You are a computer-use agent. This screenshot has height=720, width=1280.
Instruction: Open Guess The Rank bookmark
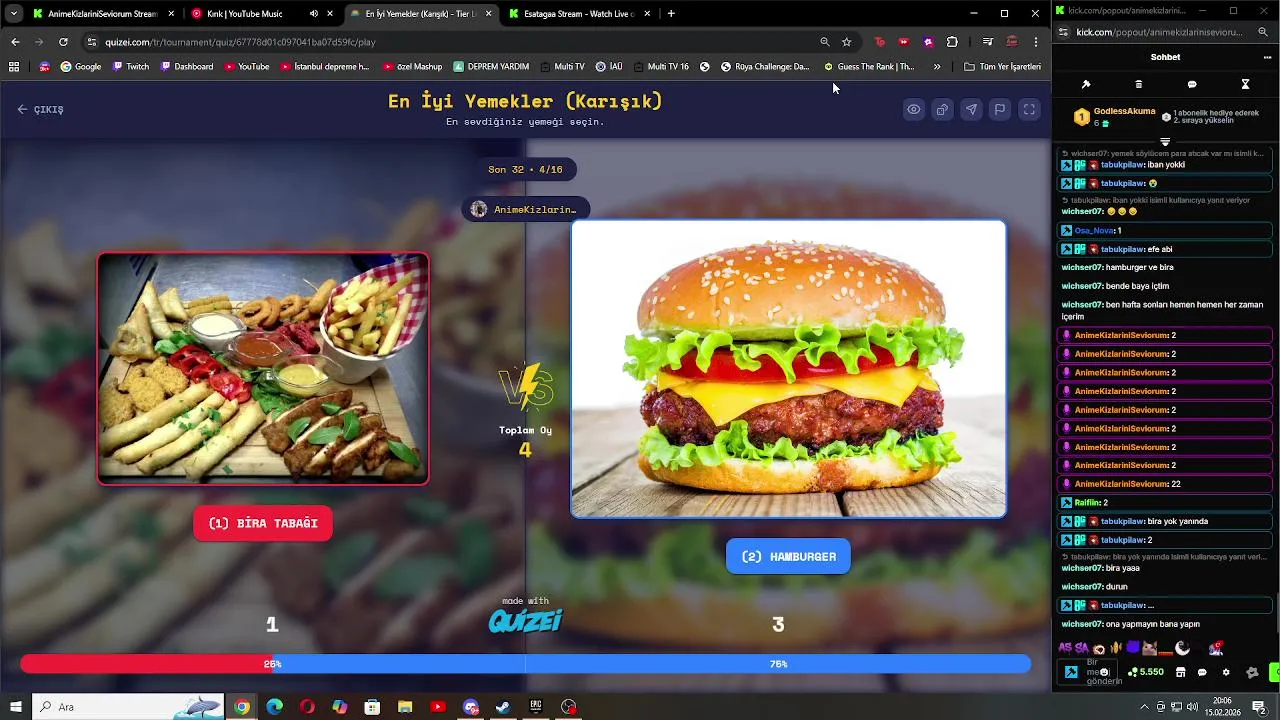tap(868, 67)
